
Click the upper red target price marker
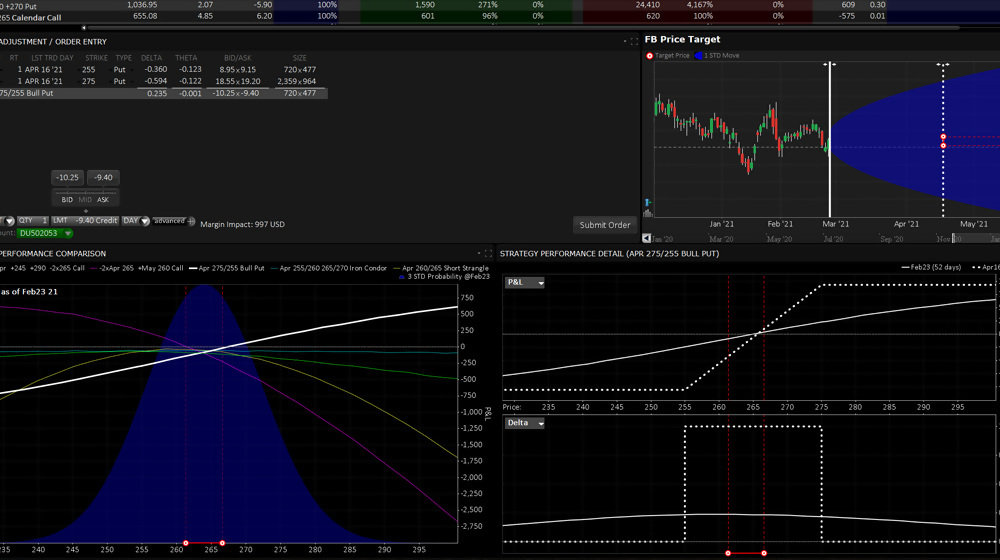943,137
